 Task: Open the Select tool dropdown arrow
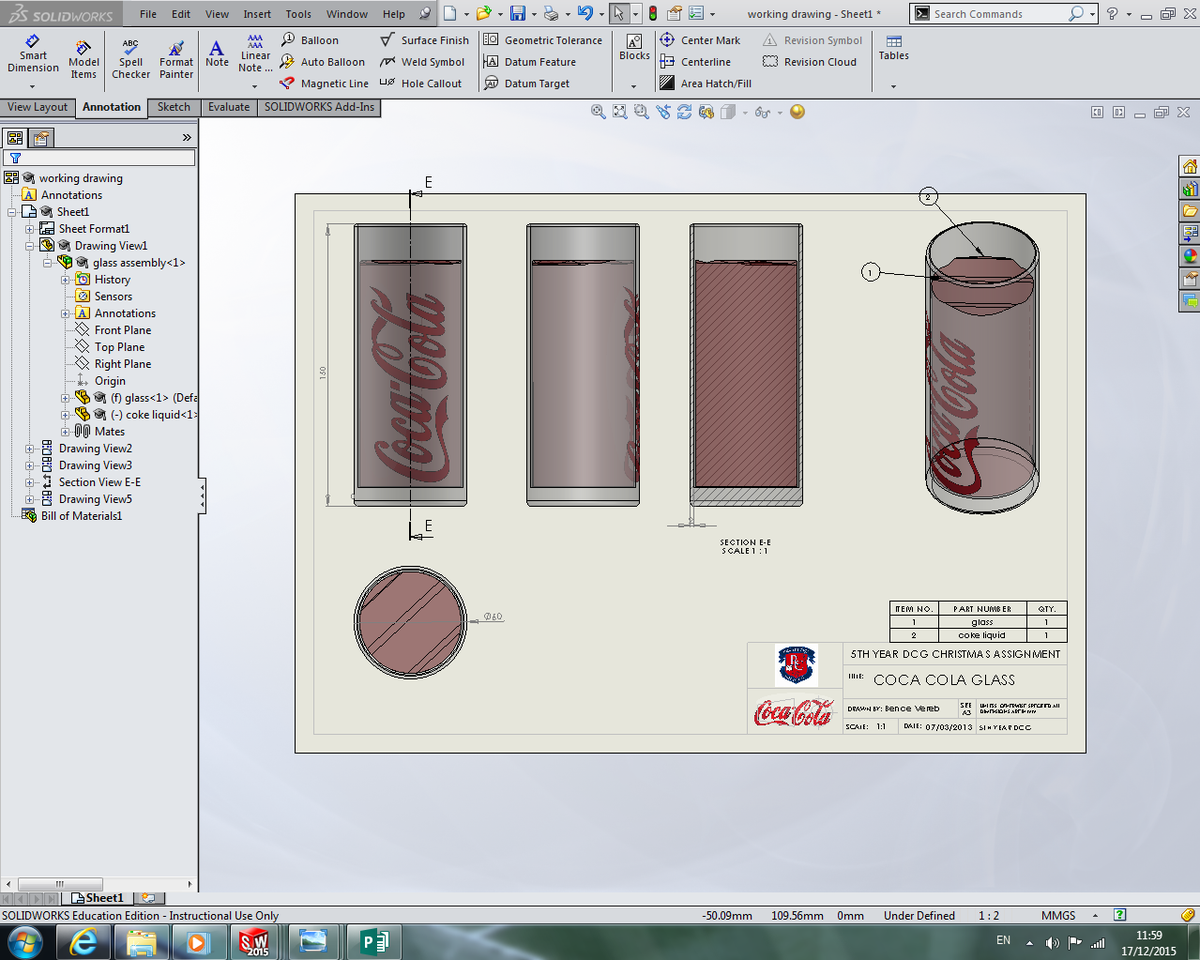pos(634,14)
